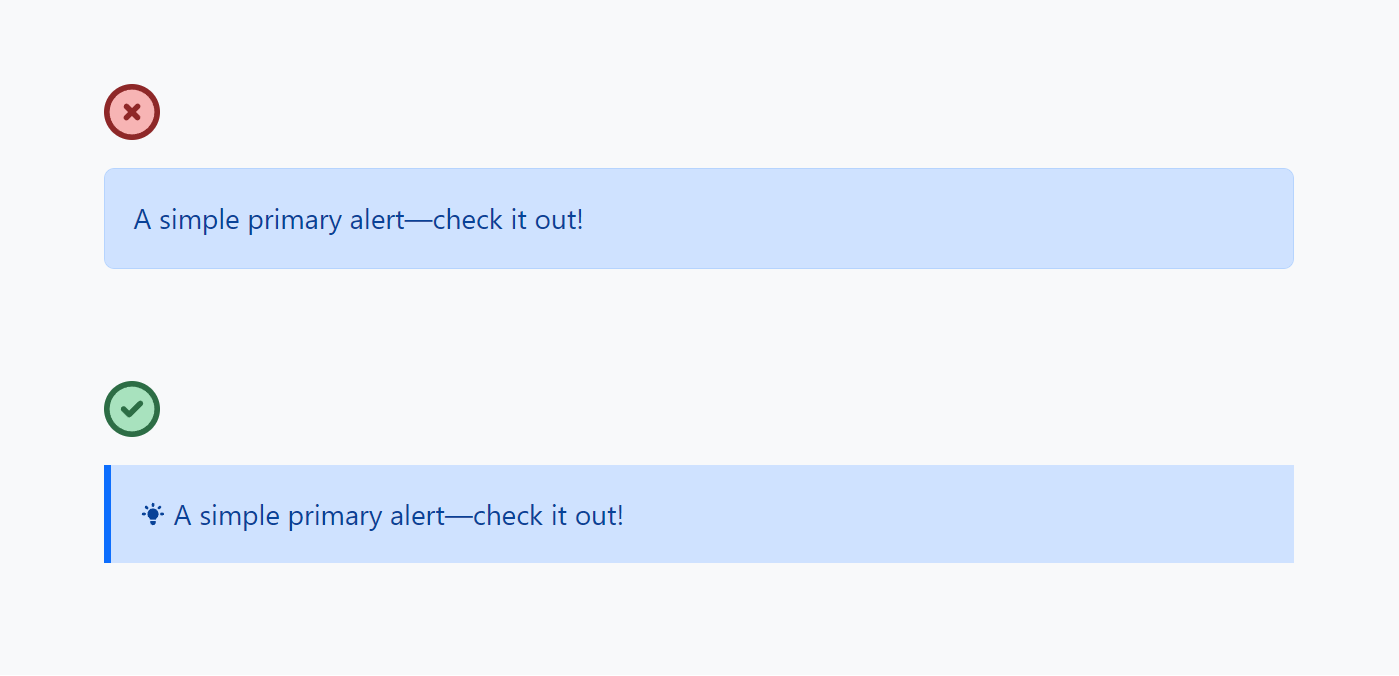1399x676 pixels.
Task: Click empty right side of the bordered alert
Action: click(x=1000, y=515)
